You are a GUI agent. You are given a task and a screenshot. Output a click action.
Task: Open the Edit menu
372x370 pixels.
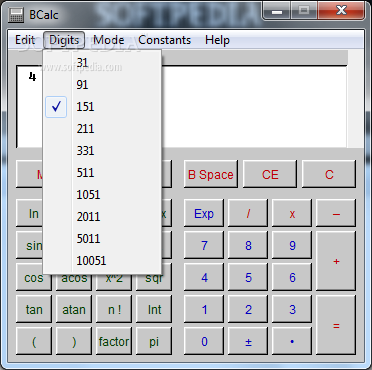(x=25, y=40)
